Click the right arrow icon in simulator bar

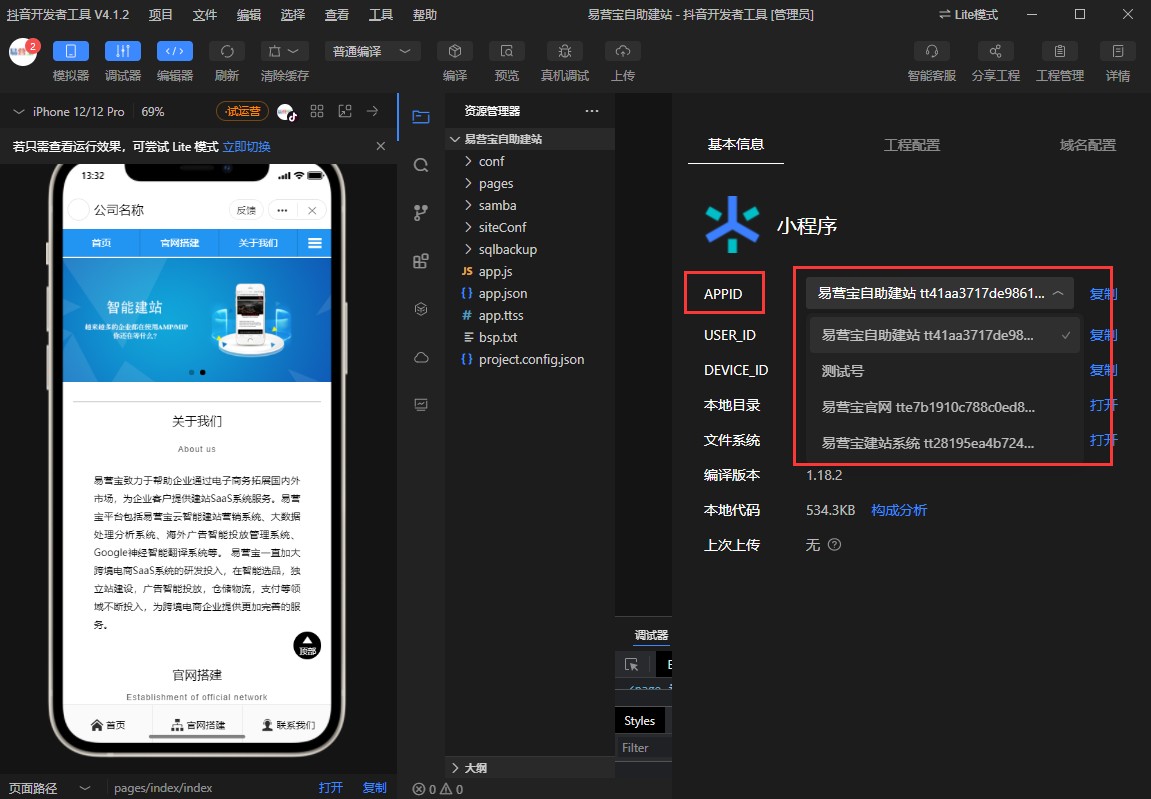pos(372,111)
